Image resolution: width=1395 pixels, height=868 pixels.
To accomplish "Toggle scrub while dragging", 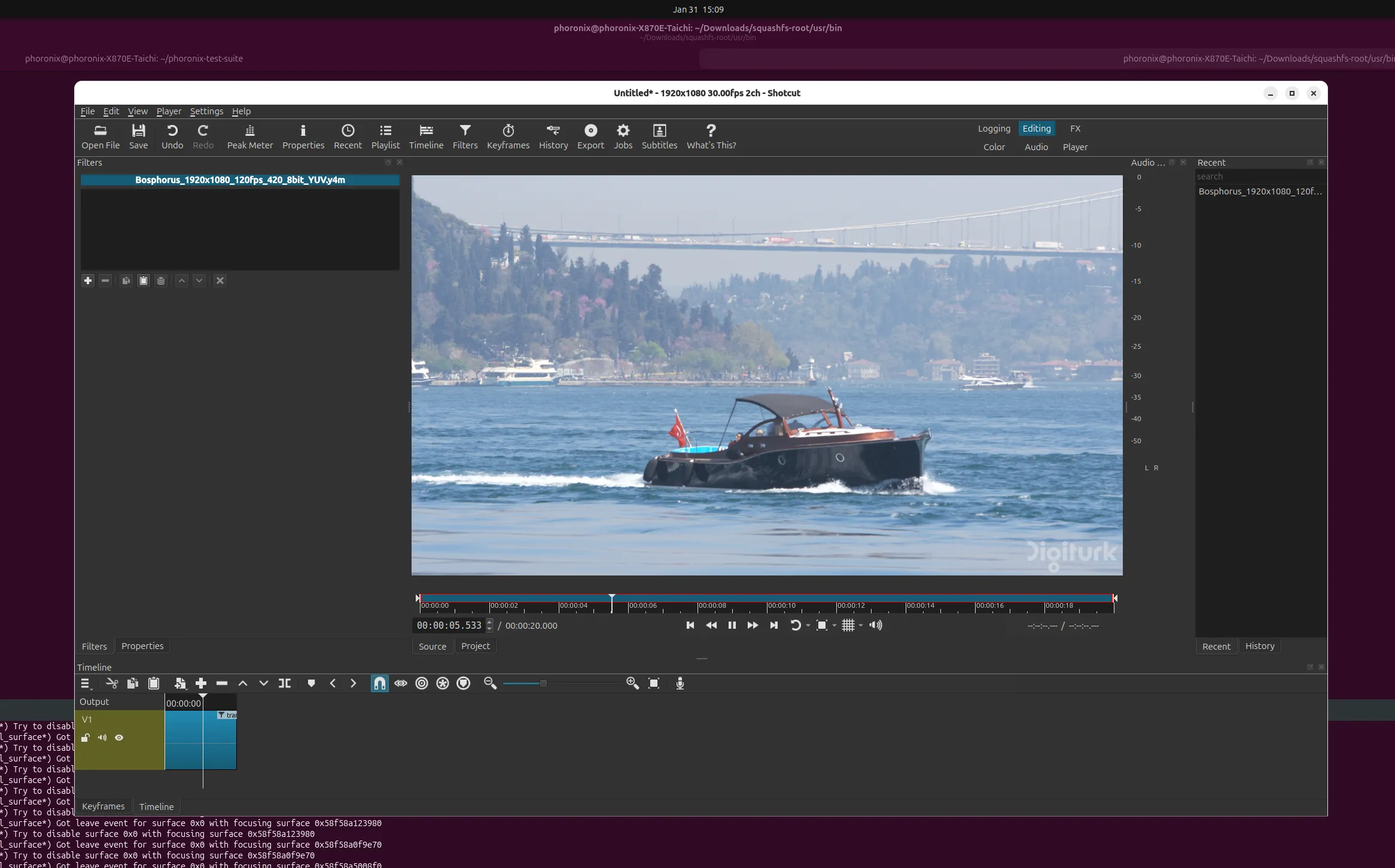I will tap(400, 683).
